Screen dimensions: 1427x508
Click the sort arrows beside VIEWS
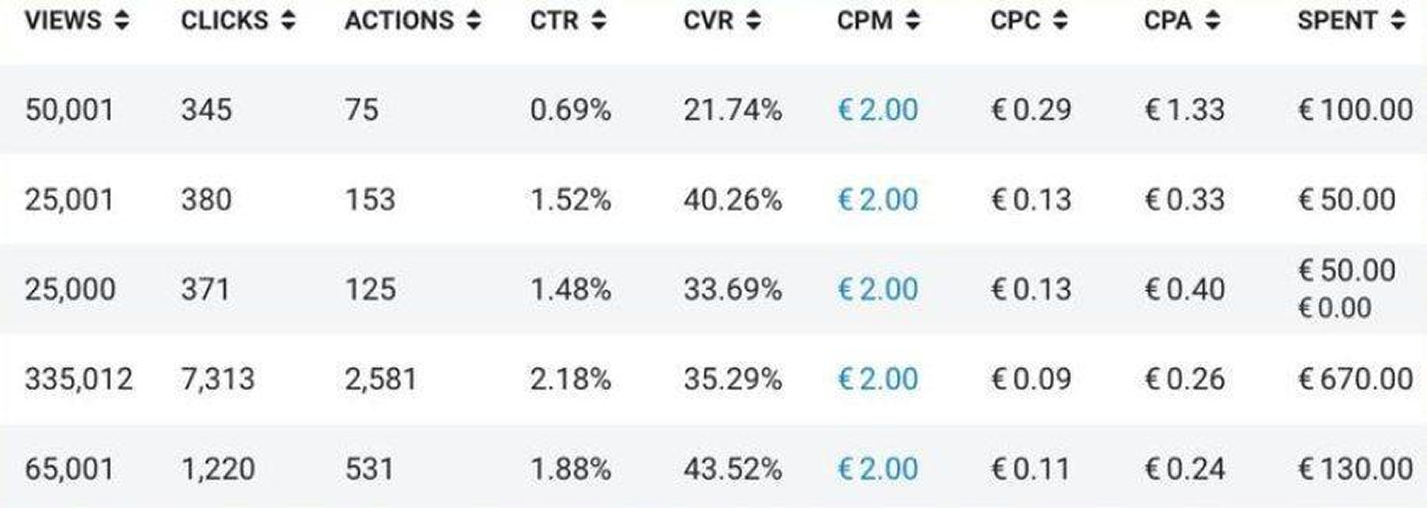click(x=122, y=21)
